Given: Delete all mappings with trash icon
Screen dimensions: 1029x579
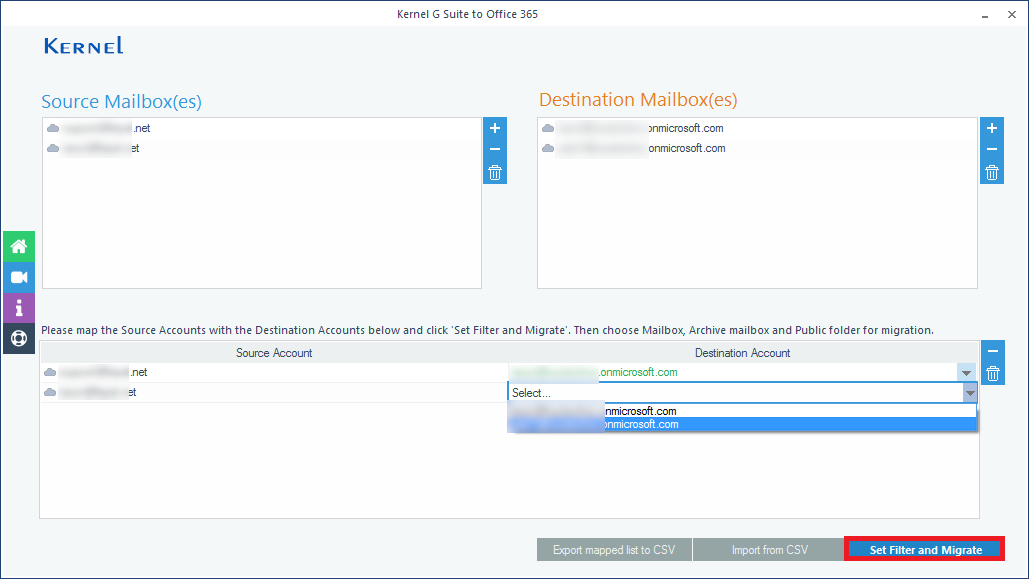Looking at the screenshot, I should click(993, 374).
